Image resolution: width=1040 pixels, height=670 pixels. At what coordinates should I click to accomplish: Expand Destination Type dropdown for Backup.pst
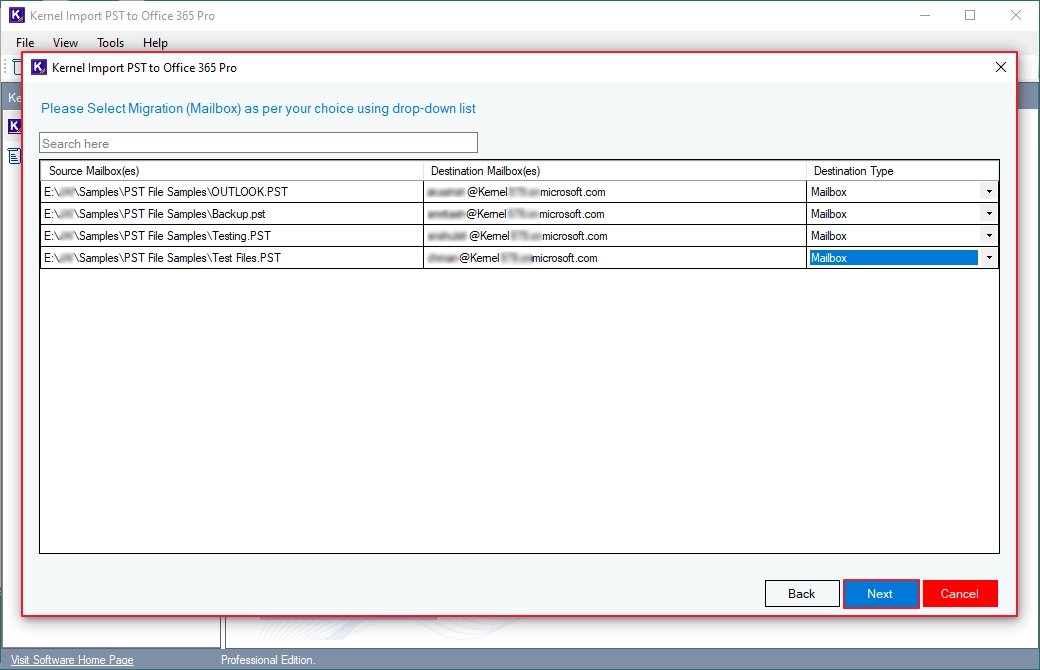tap(989, 214)
